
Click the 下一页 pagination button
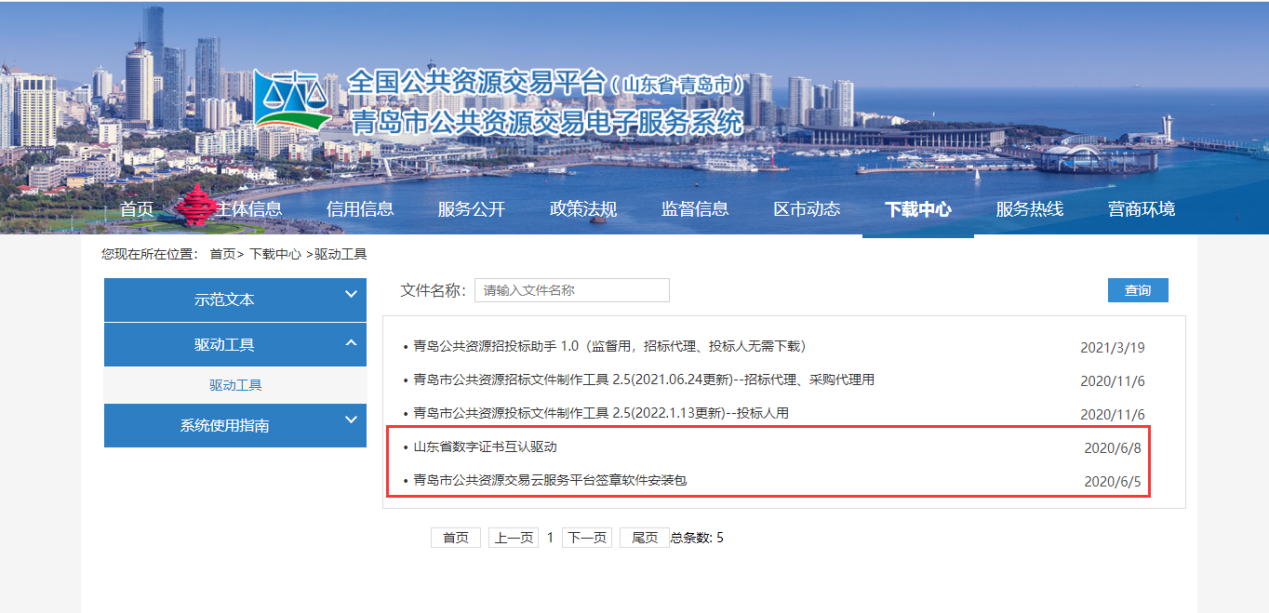click(586, 538)
